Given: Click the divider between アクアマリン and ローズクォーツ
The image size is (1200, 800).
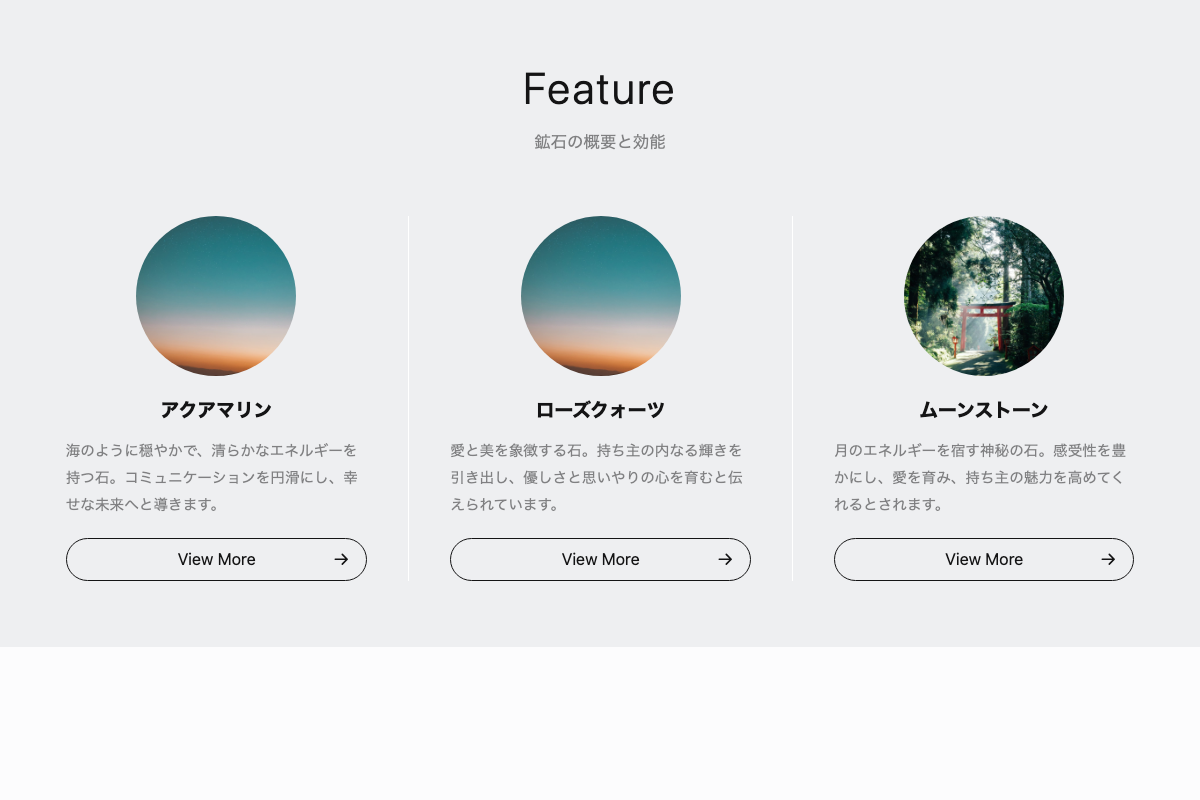Looking at the screenshot, I should pyautogui.click(x=408, y=398).
